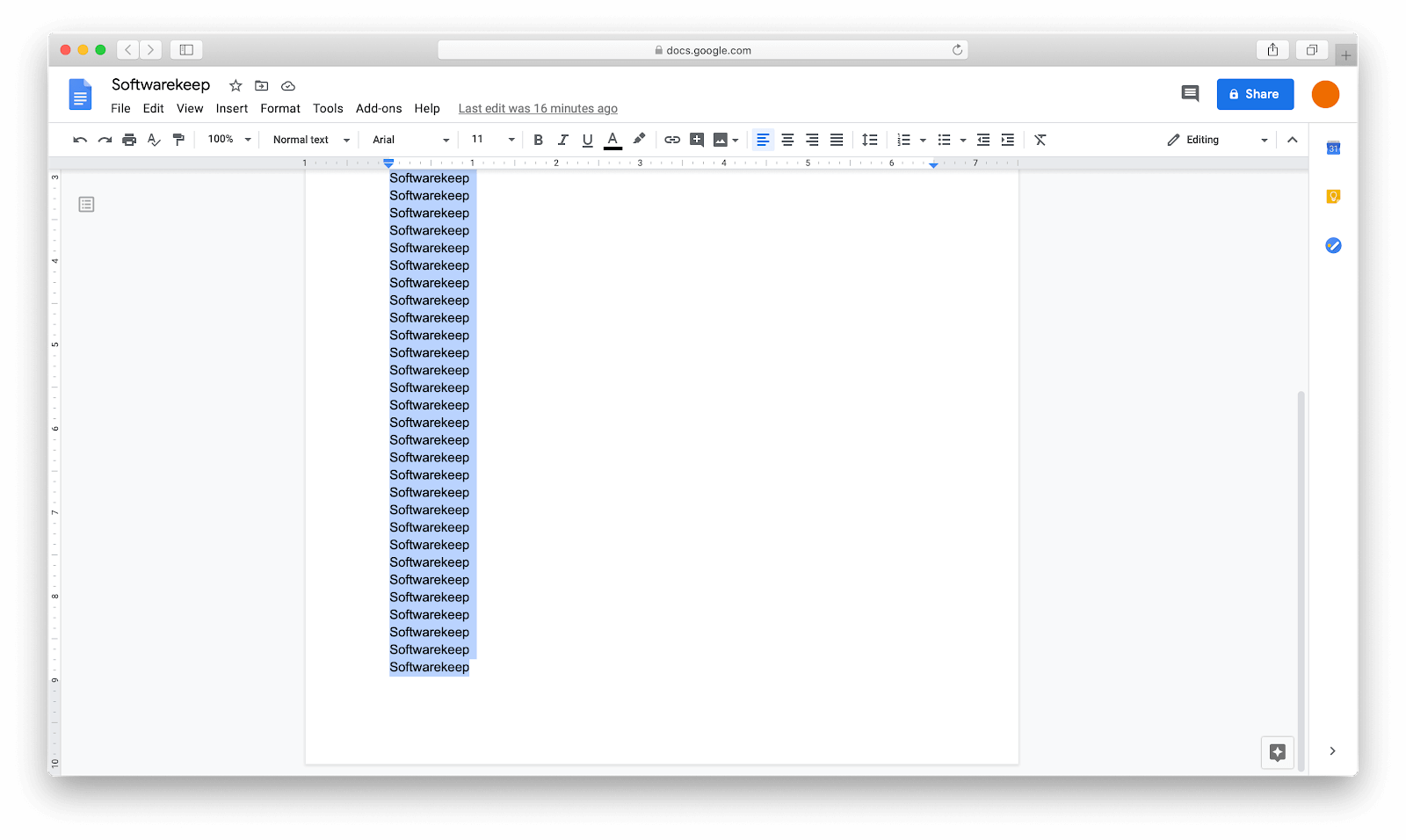The image size is (1406, 840).
Task: Open the File menu
Action: pos(120,109)
